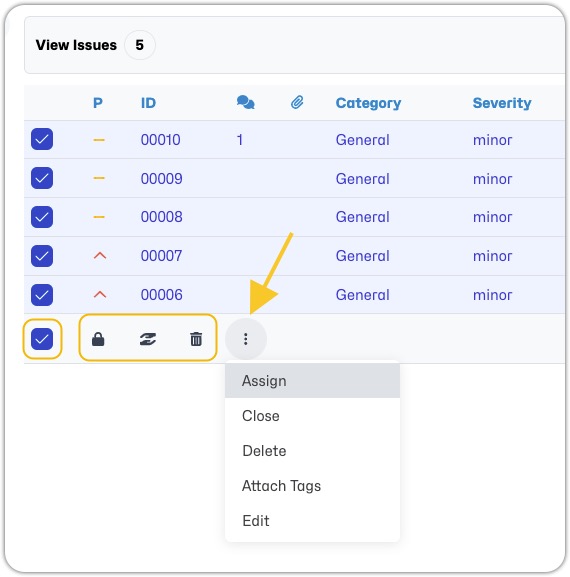Click the three-dot more actions button
This screenshot has height=577, width=570.
coord(245,339)
